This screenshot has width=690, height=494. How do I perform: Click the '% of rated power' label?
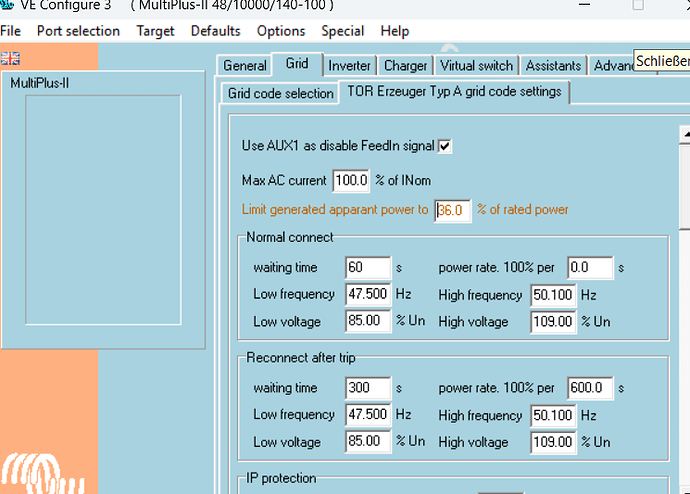[523, 210]
